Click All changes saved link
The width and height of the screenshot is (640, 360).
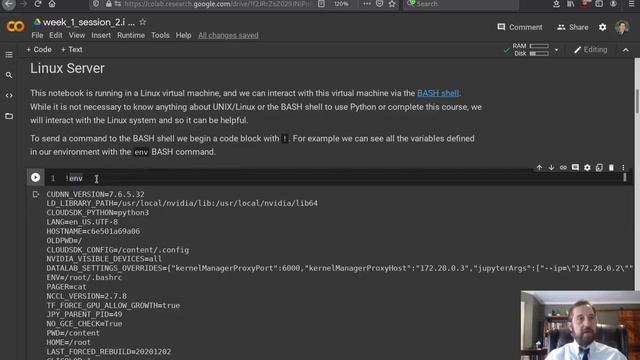point(228,36)
